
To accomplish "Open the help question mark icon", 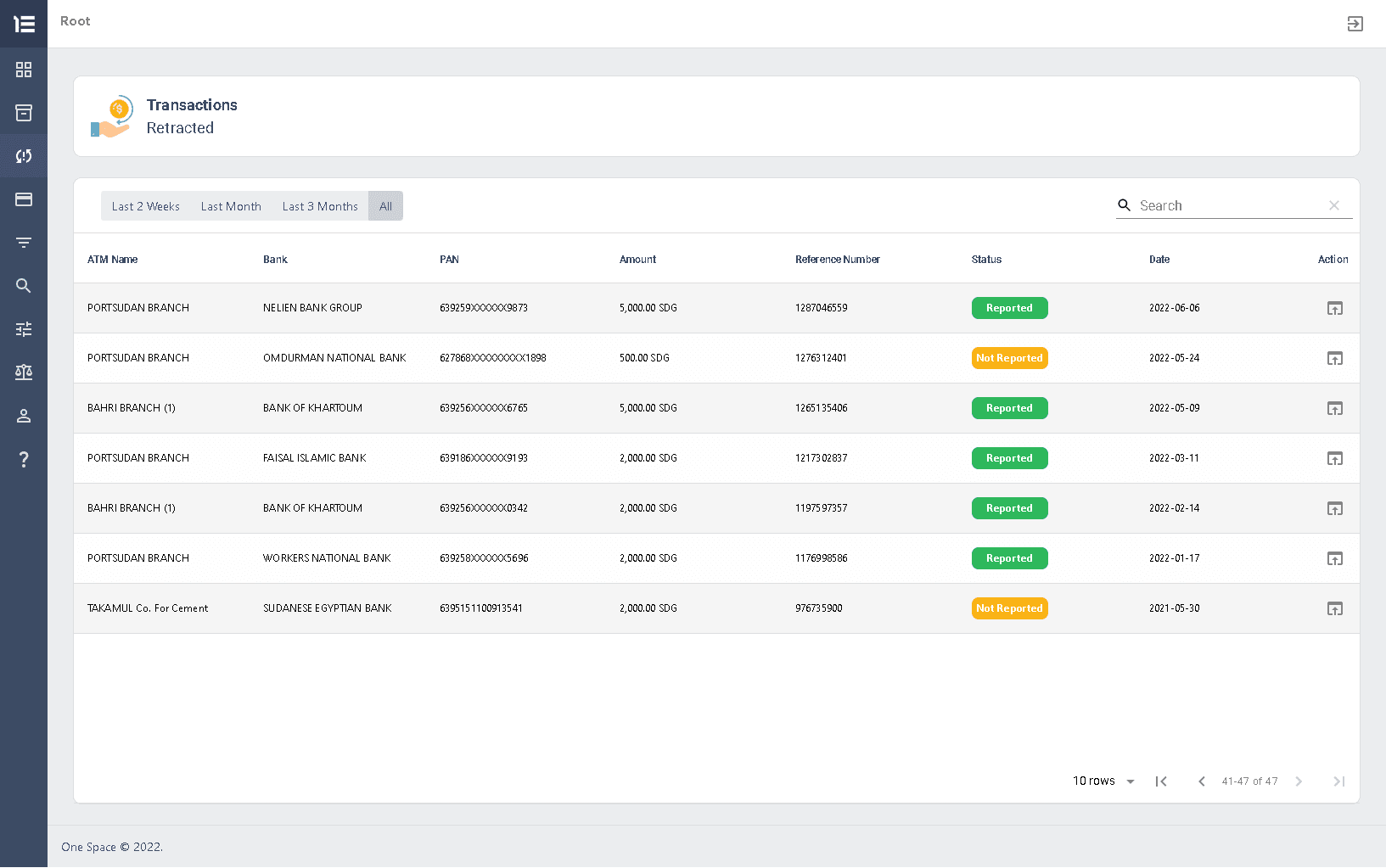I will coord(23,459).
